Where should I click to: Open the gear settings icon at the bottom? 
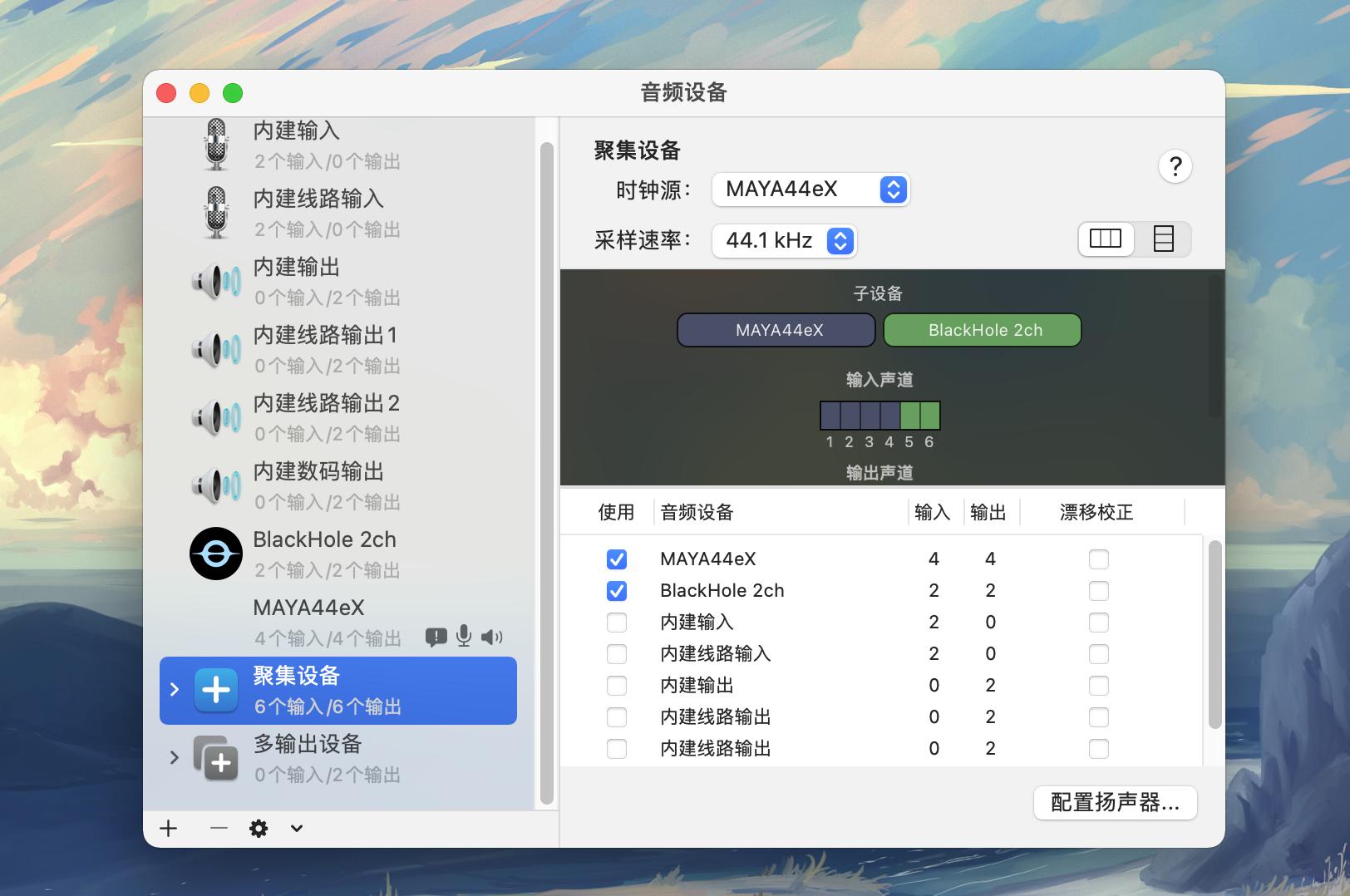(259, 828)
